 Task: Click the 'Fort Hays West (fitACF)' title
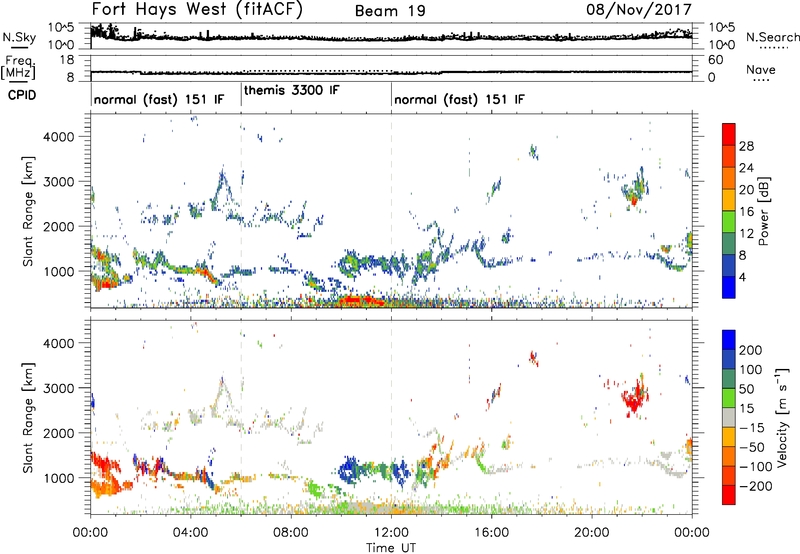(196, 10)
